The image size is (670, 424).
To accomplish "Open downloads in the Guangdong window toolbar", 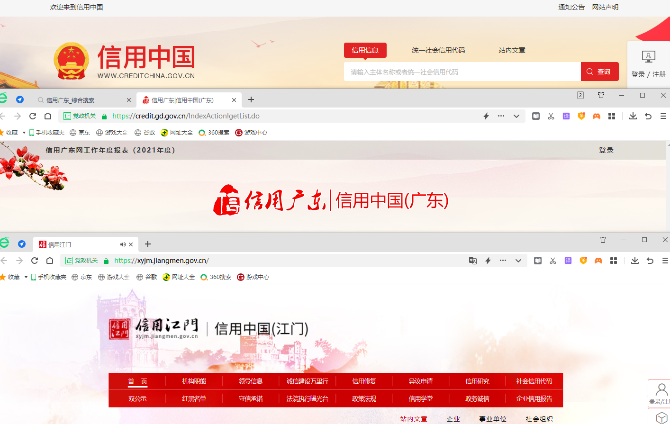I will [633, 116].
